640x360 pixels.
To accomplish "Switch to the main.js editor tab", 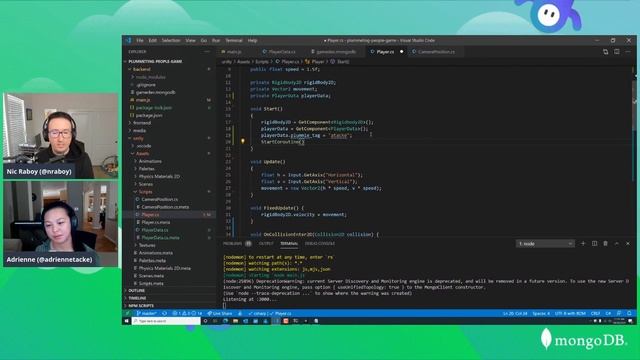I will 233,52.
